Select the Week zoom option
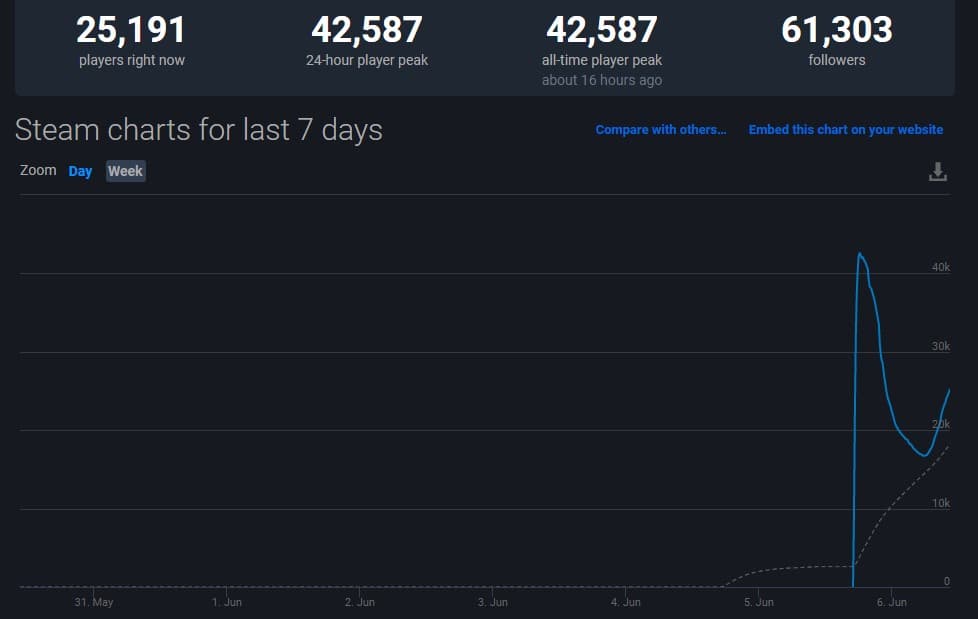Viewport: 978px width, 619px height. [x=125, y=171]
